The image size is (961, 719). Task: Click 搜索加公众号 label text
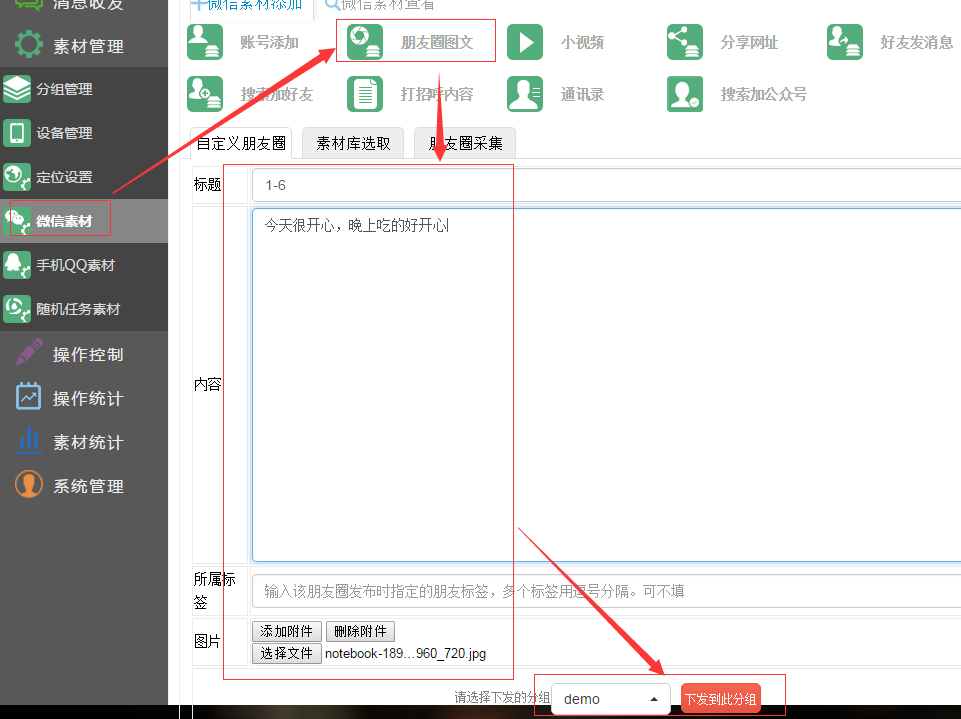[x=764, y=94]
